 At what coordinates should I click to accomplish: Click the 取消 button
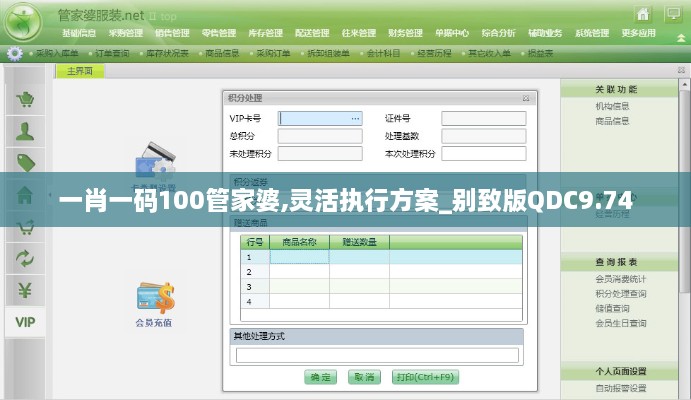pyautogui.click(x=364, y=377)
